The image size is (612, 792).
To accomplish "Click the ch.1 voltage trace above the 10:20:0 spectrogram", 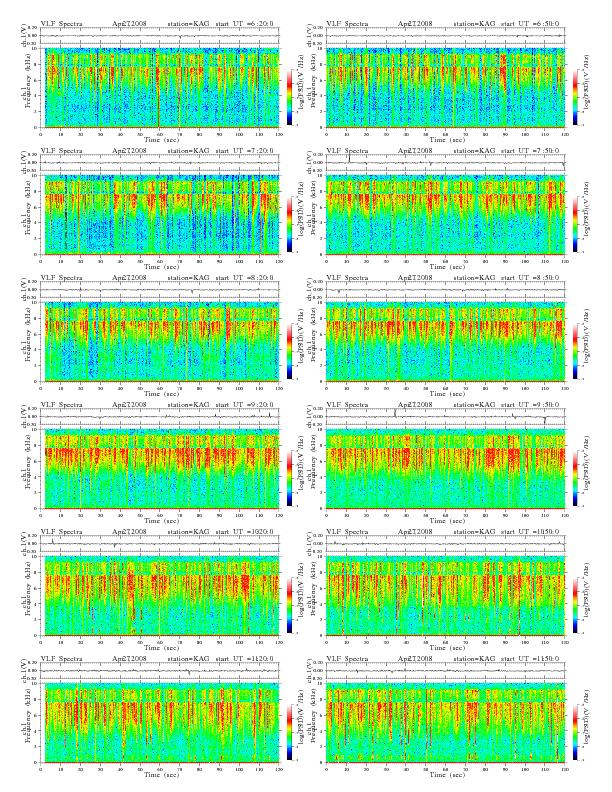I will point(160,543).
